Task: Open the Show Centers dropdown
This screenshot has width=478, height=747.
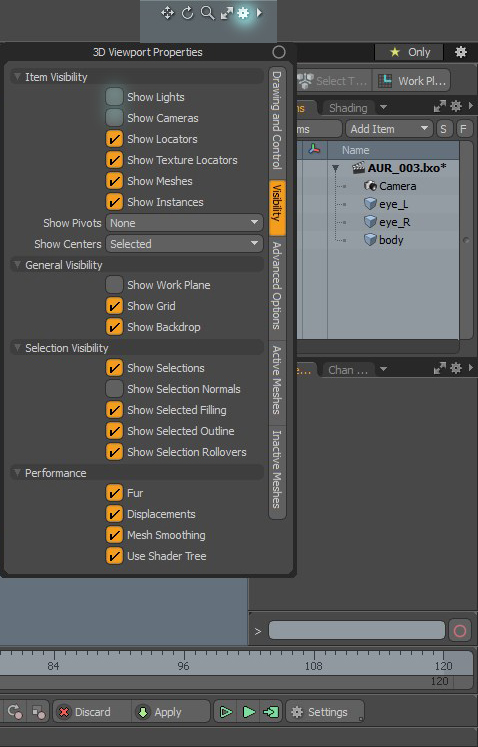Action: point(184,243)
